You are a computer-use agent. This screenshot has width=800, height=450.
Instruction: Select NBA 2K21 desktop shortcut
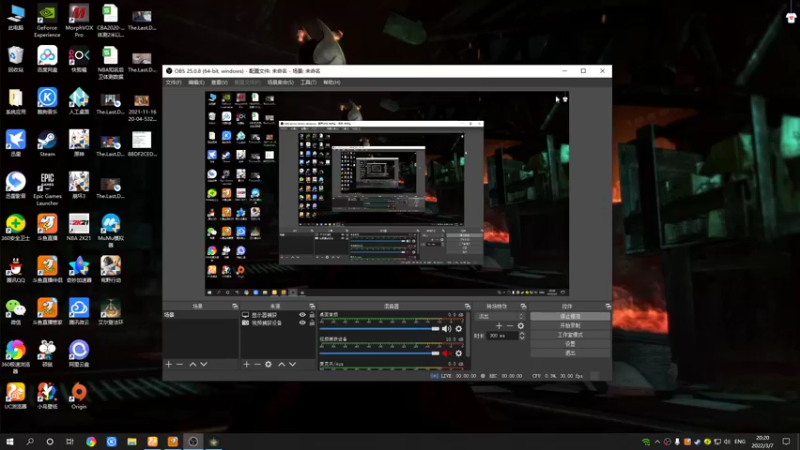(x=79, y=228)
